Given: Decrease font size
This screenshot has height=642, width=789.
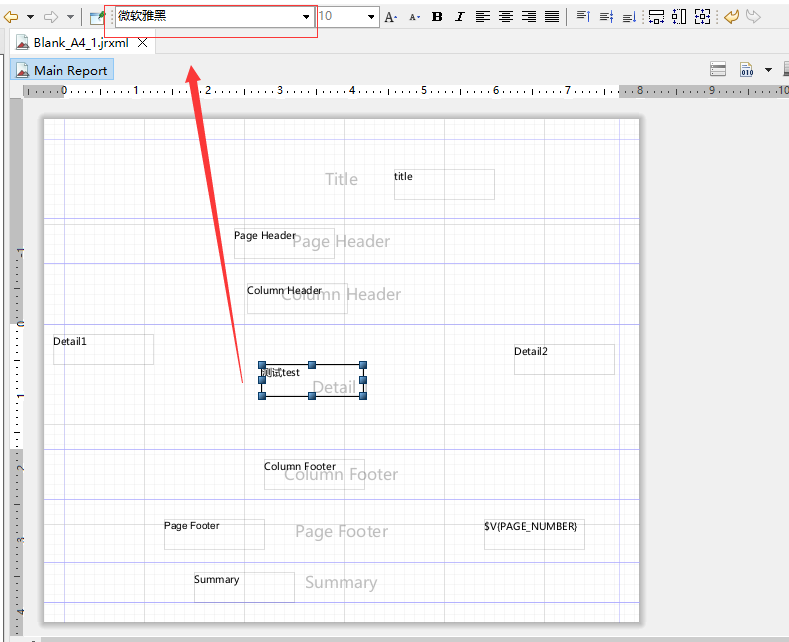Looking at the screenshot, I should (414, 17).
